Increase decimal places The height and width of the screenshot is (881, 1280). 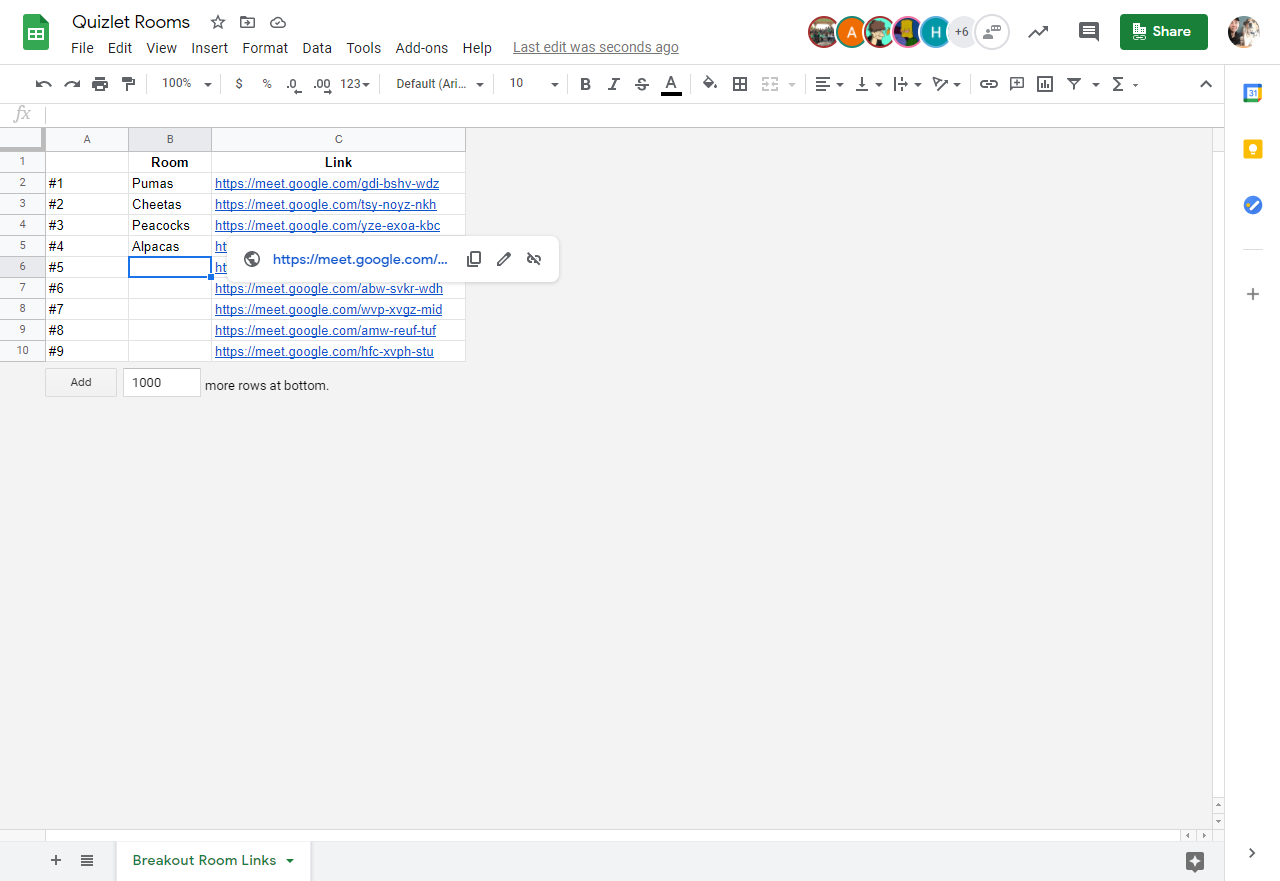[x=322, y=84]
